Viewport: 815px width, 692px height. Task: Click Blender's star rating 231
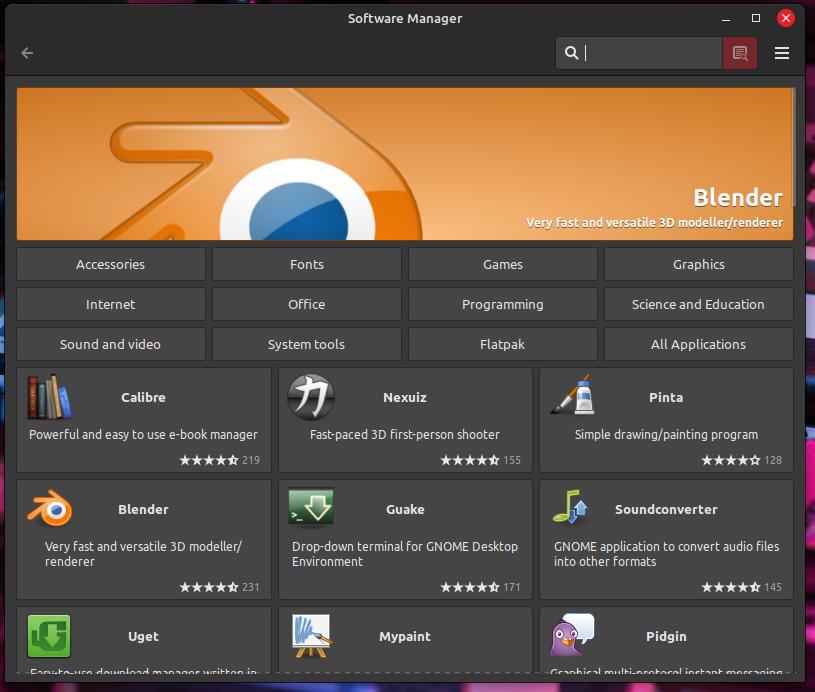(219, 587)
